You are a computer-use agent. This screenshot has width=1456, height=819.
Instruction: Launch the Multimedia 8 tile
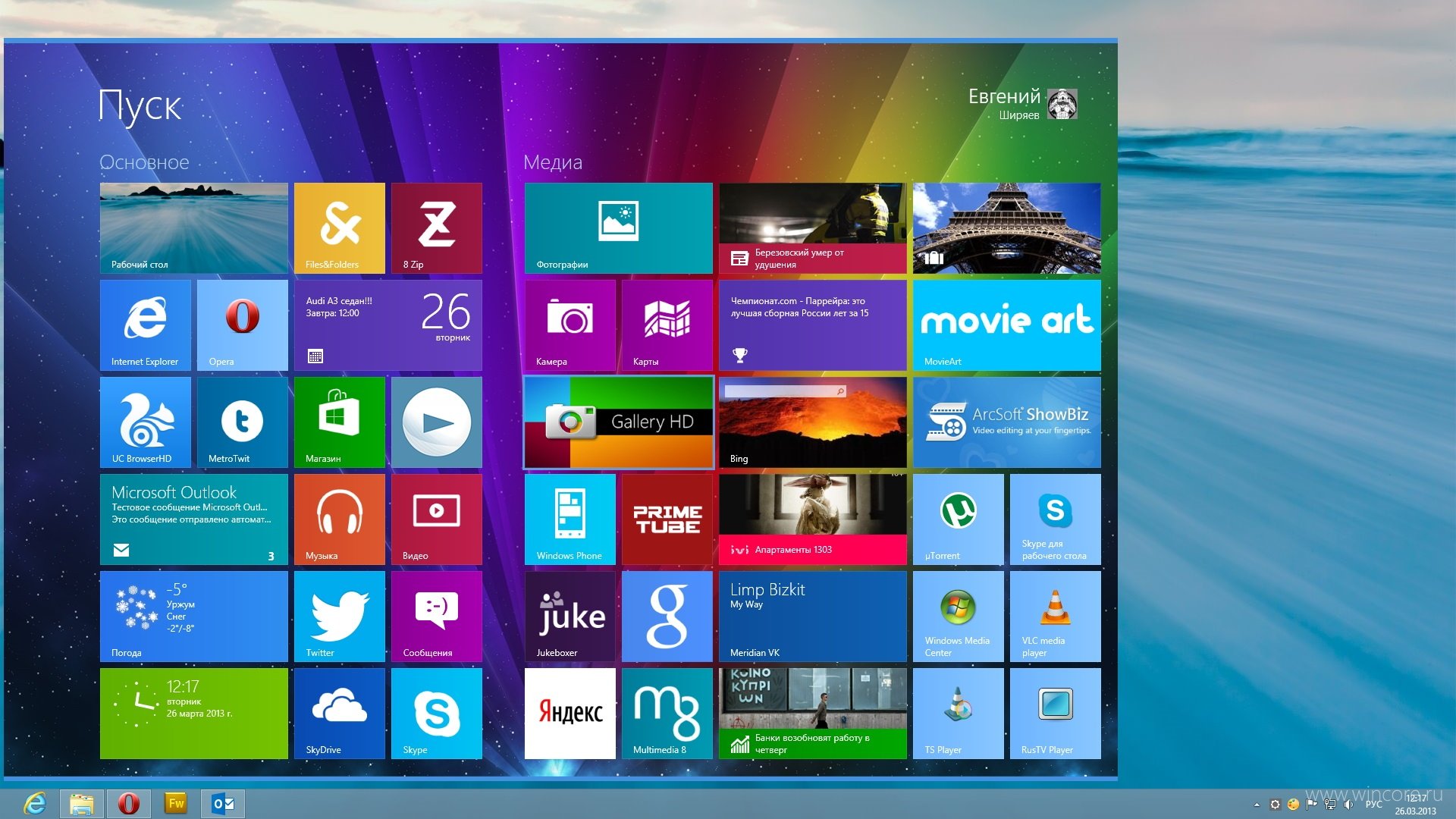[x=667, y=714]
